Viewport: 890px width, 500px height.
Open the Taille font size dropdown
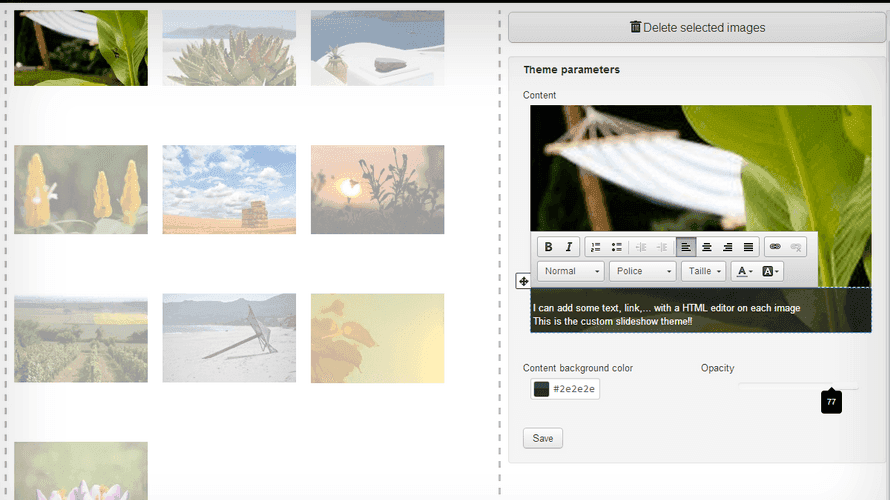pyautogui.click(x=703, y=271)
